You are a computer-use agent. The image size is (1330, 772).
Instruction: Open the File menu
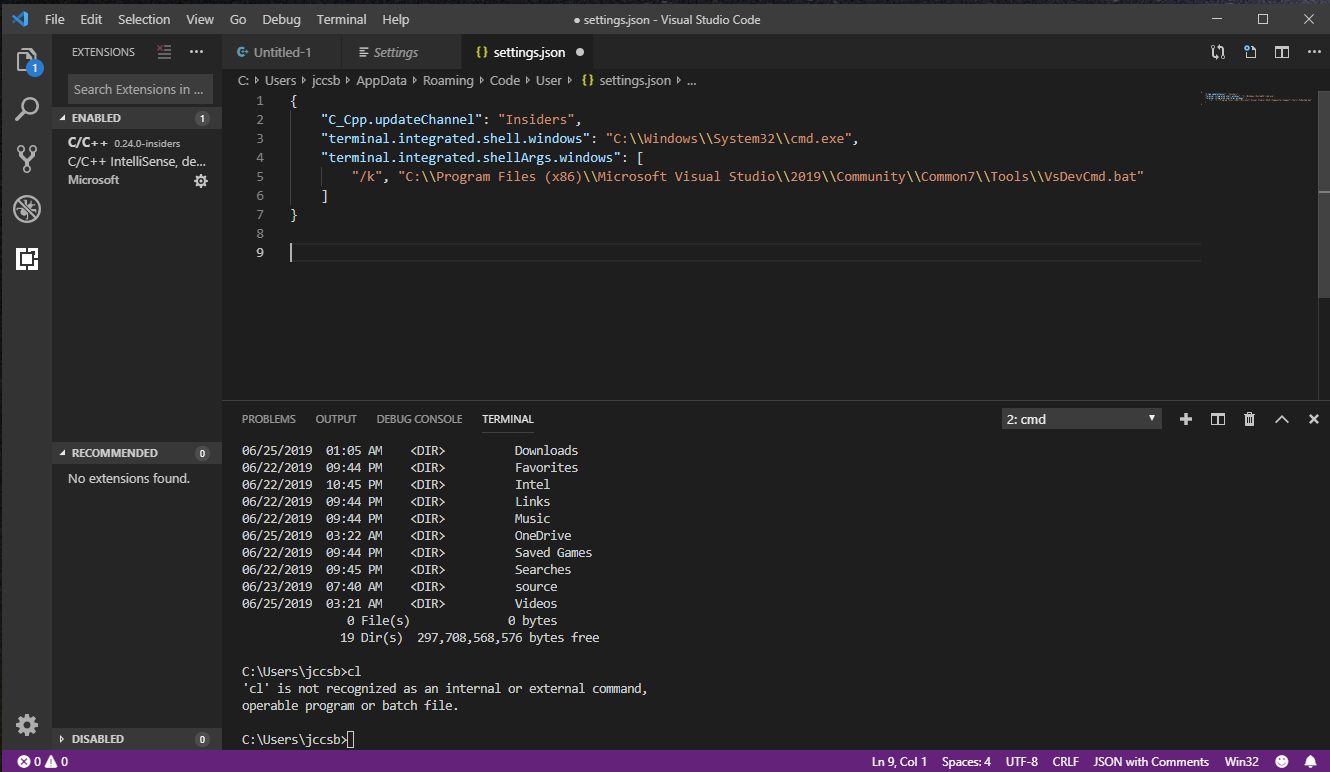(55, 19)
